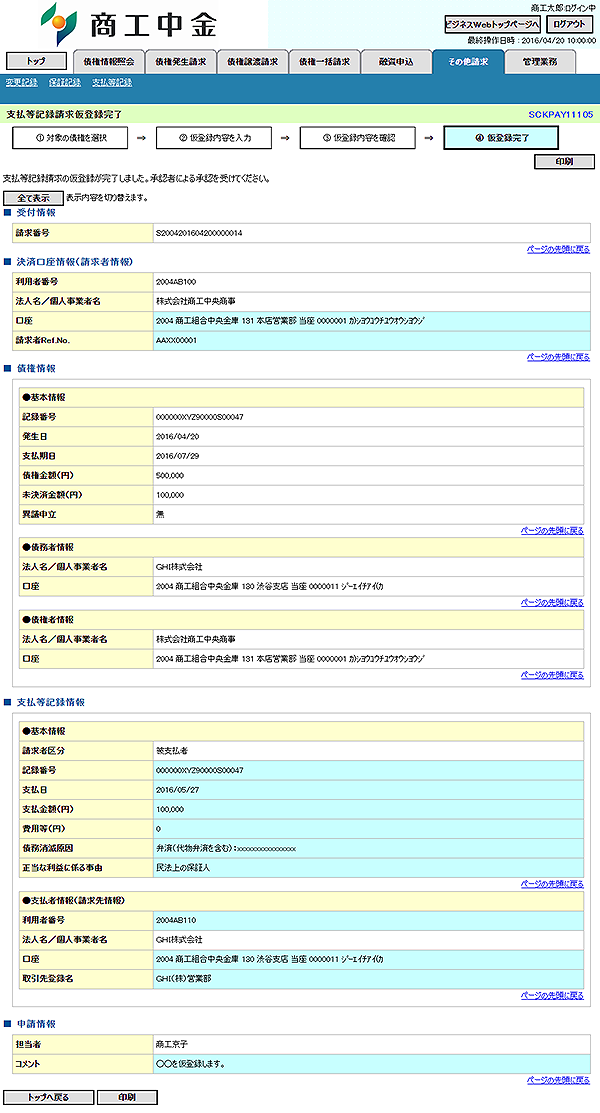Click the 印刷 button below the step bar
Image resolution: width=600 pixels, height=1113 pixels.
point(564,162)
